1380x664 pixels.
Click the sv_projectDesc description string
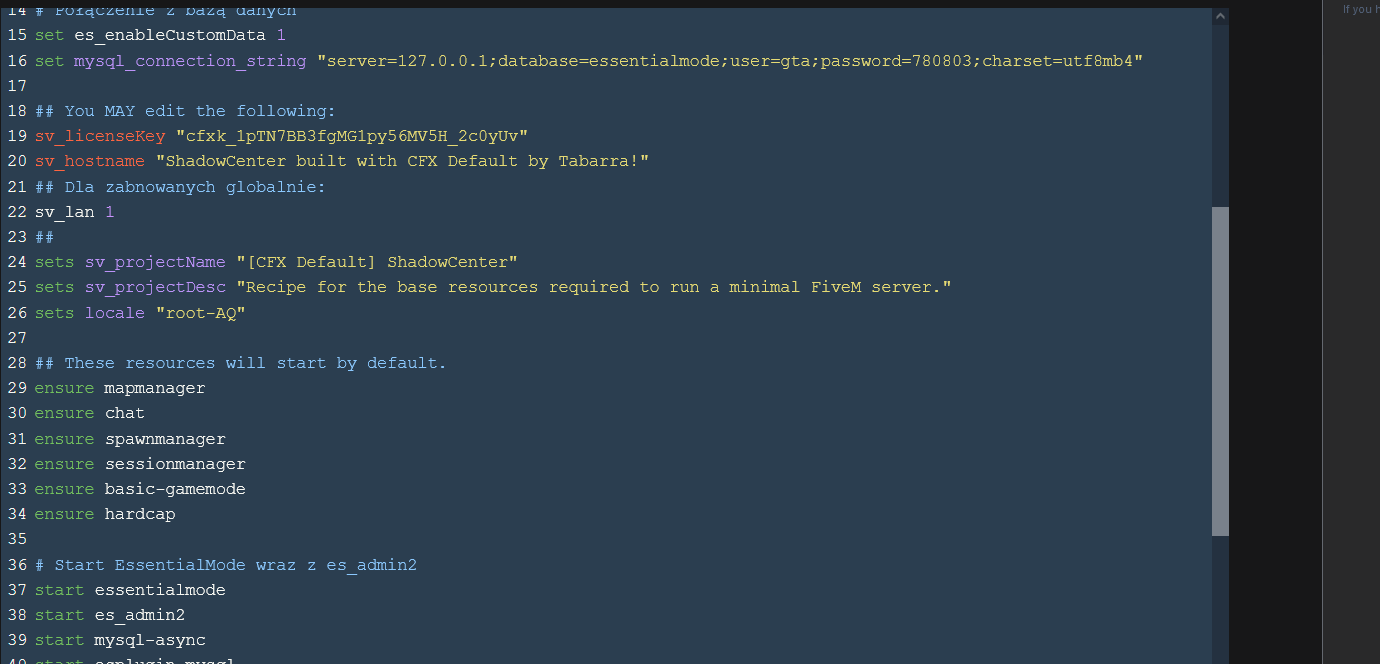(x=594, y=287)
